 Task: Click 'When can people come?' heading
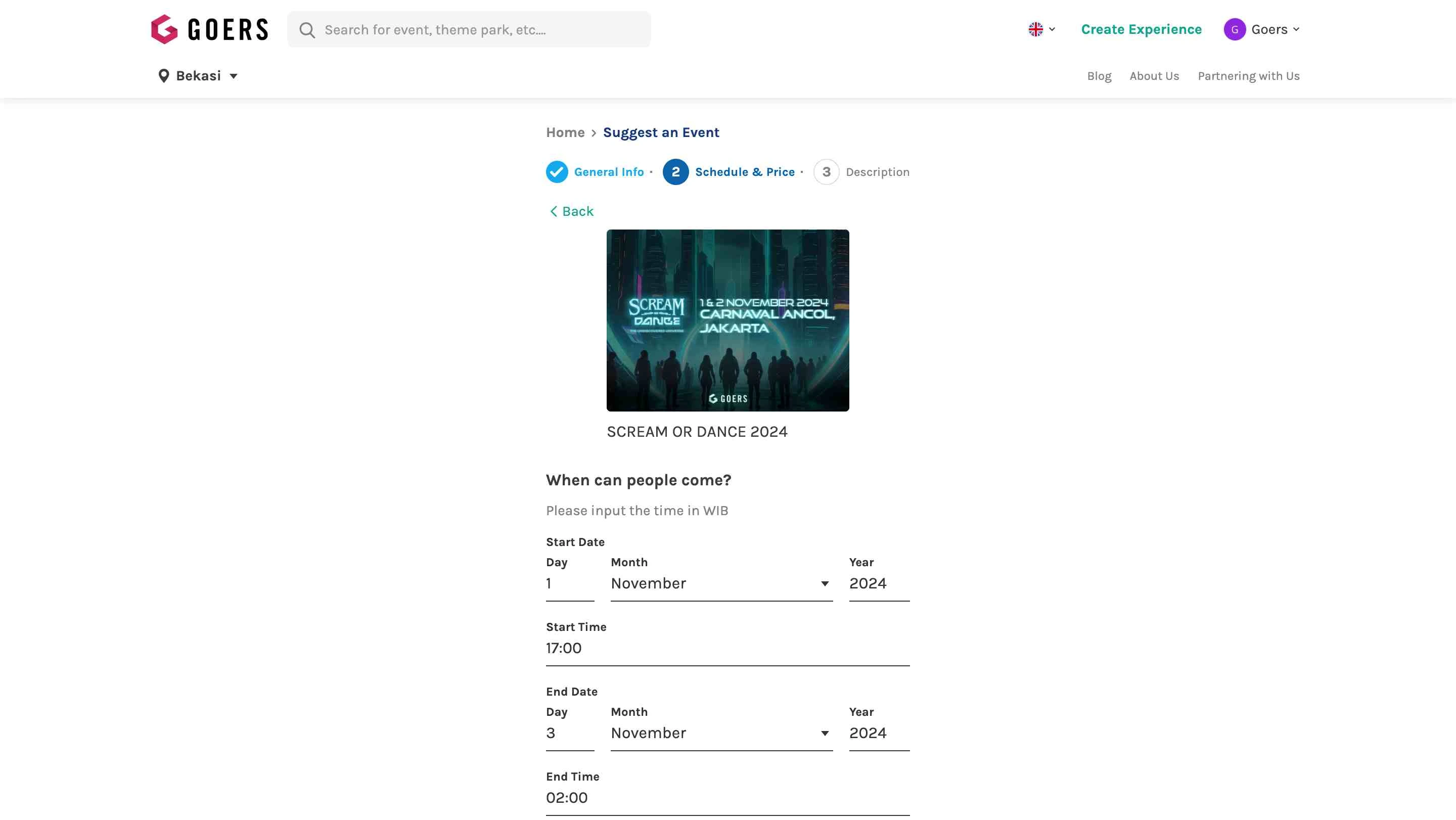coord(638,480)
